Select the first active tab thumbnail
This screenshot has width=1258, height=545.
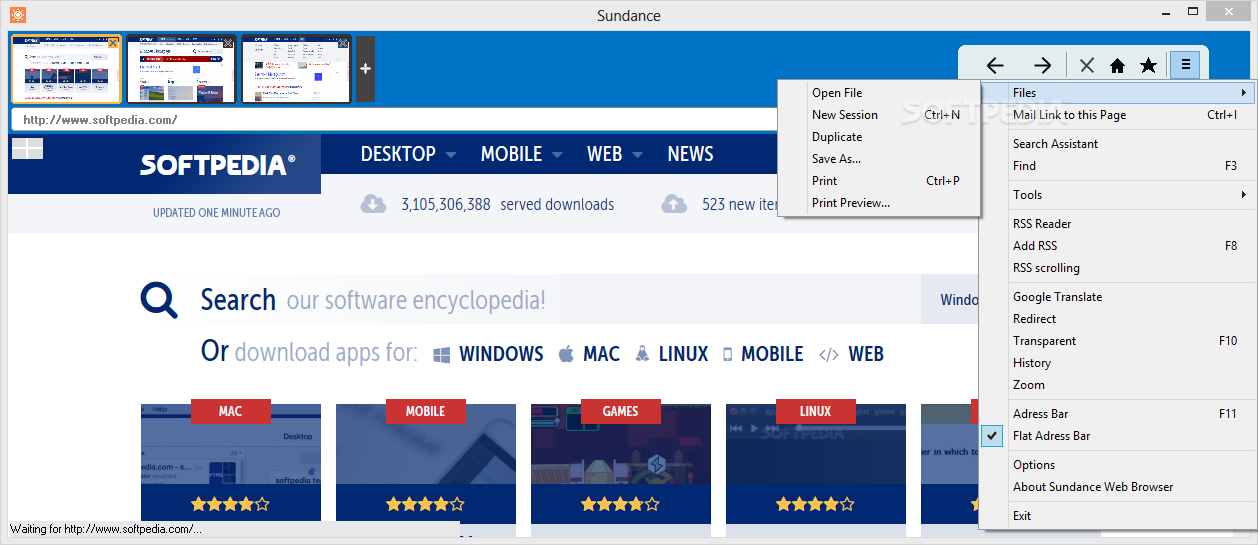[x=66, y=69]
